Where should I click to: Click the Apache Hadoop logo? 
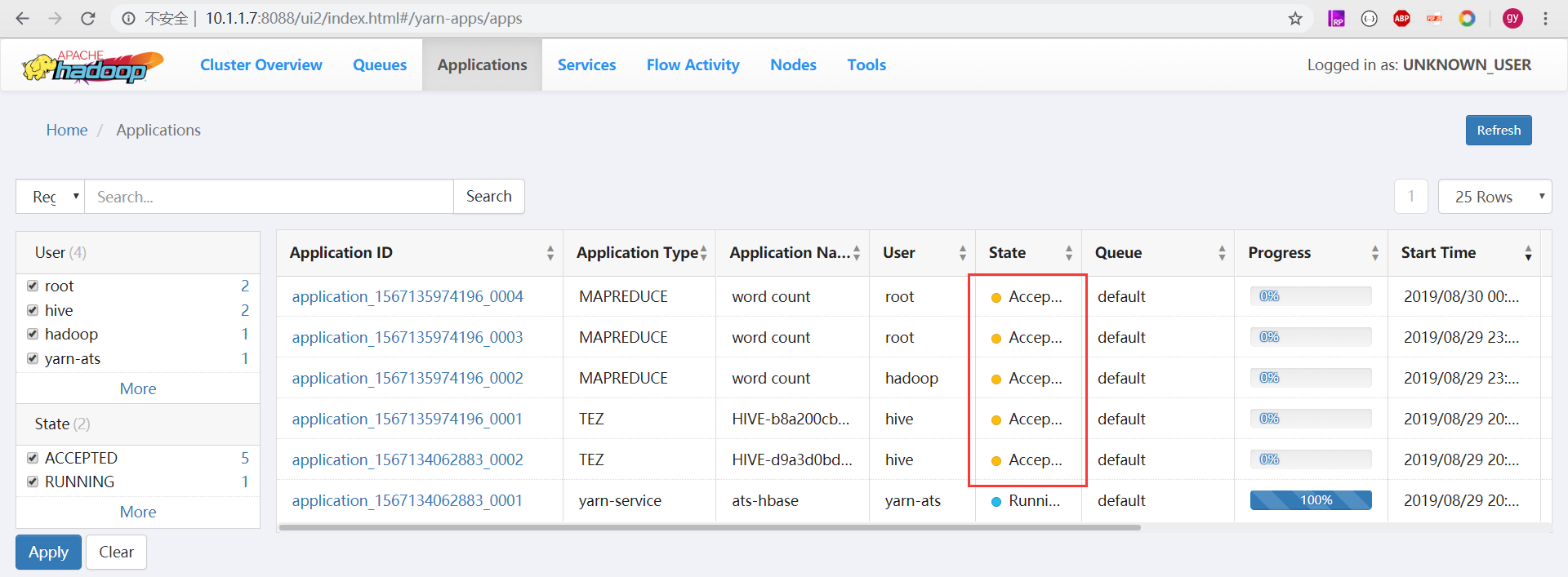pos(92,66)
